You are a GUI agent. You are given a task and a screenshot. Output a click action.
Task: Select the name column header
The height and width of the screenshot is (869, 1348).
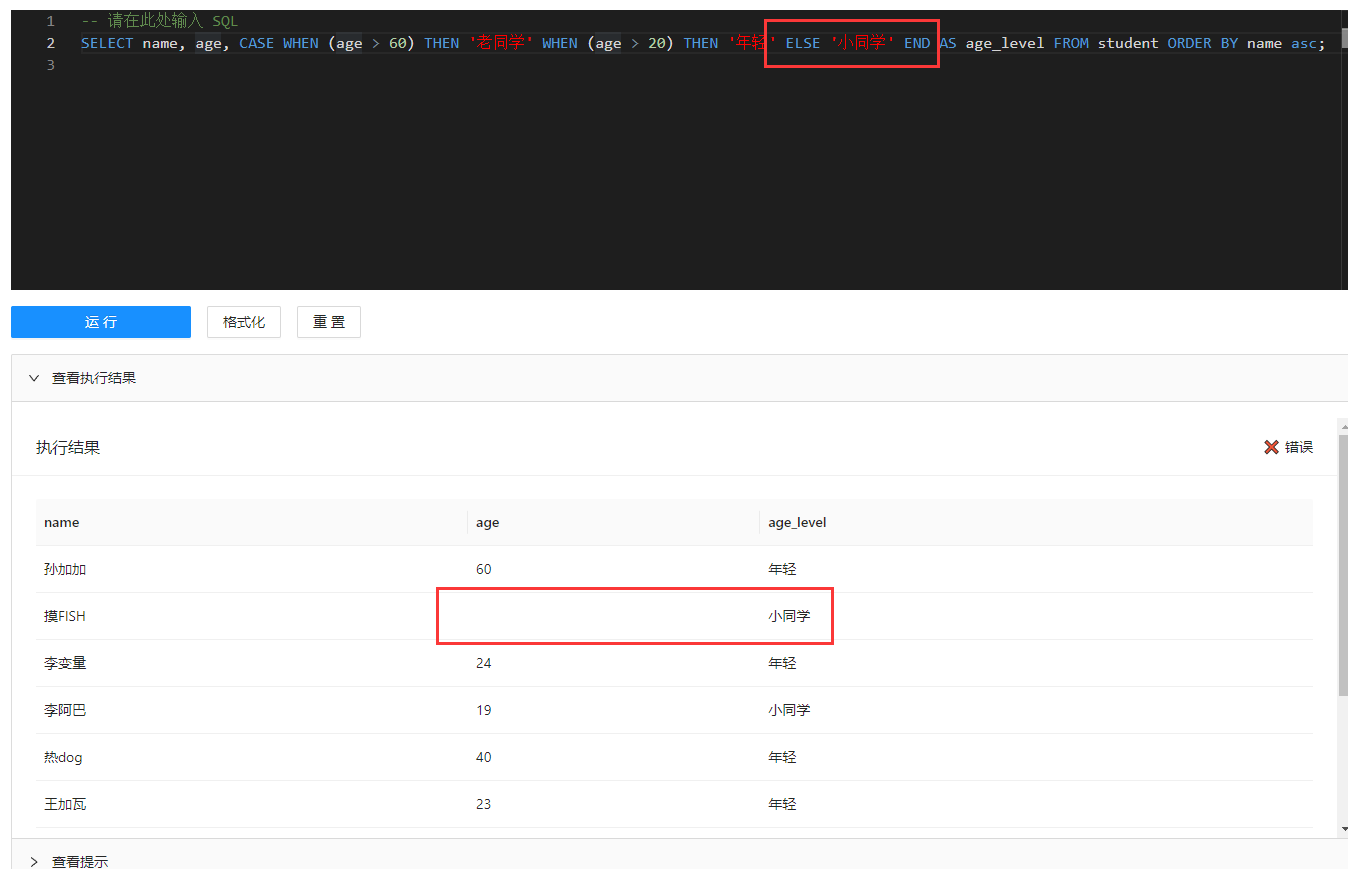pos(61,522)
